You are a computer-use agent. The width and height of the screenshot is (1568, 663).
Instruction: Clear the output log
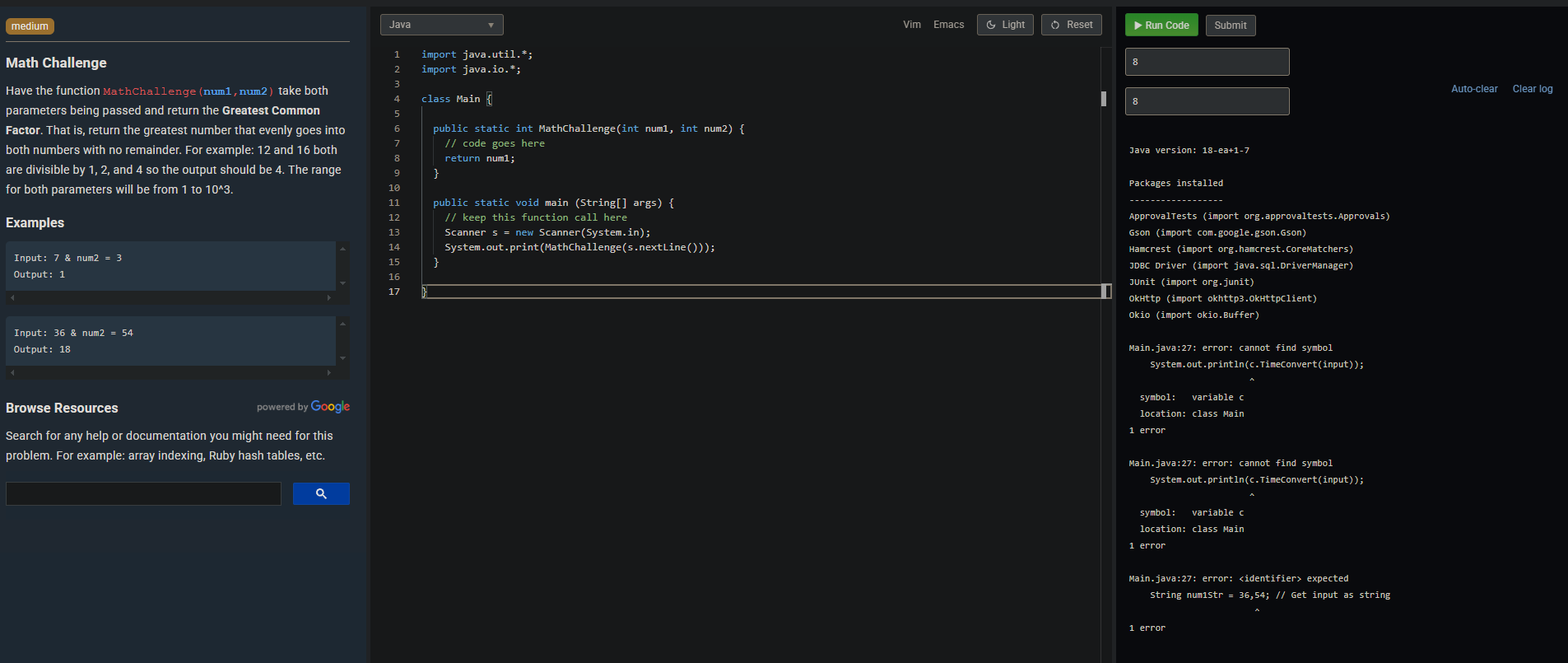click(1533, 89)
